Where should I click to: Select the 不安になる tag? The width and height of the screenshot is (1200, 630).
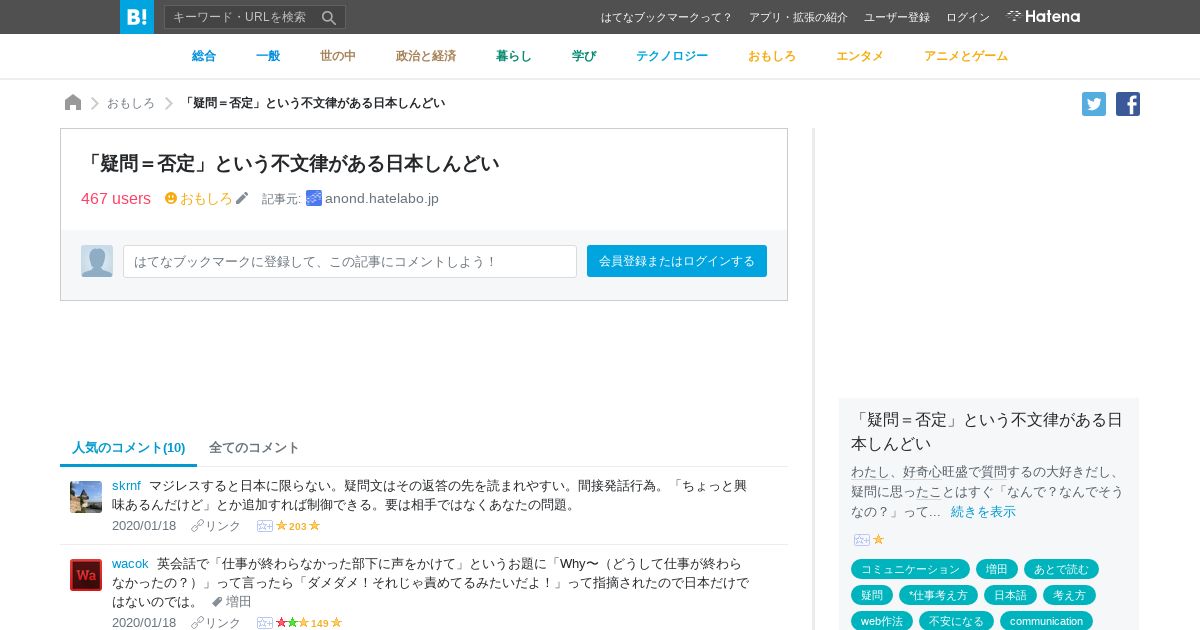[956, 621]
